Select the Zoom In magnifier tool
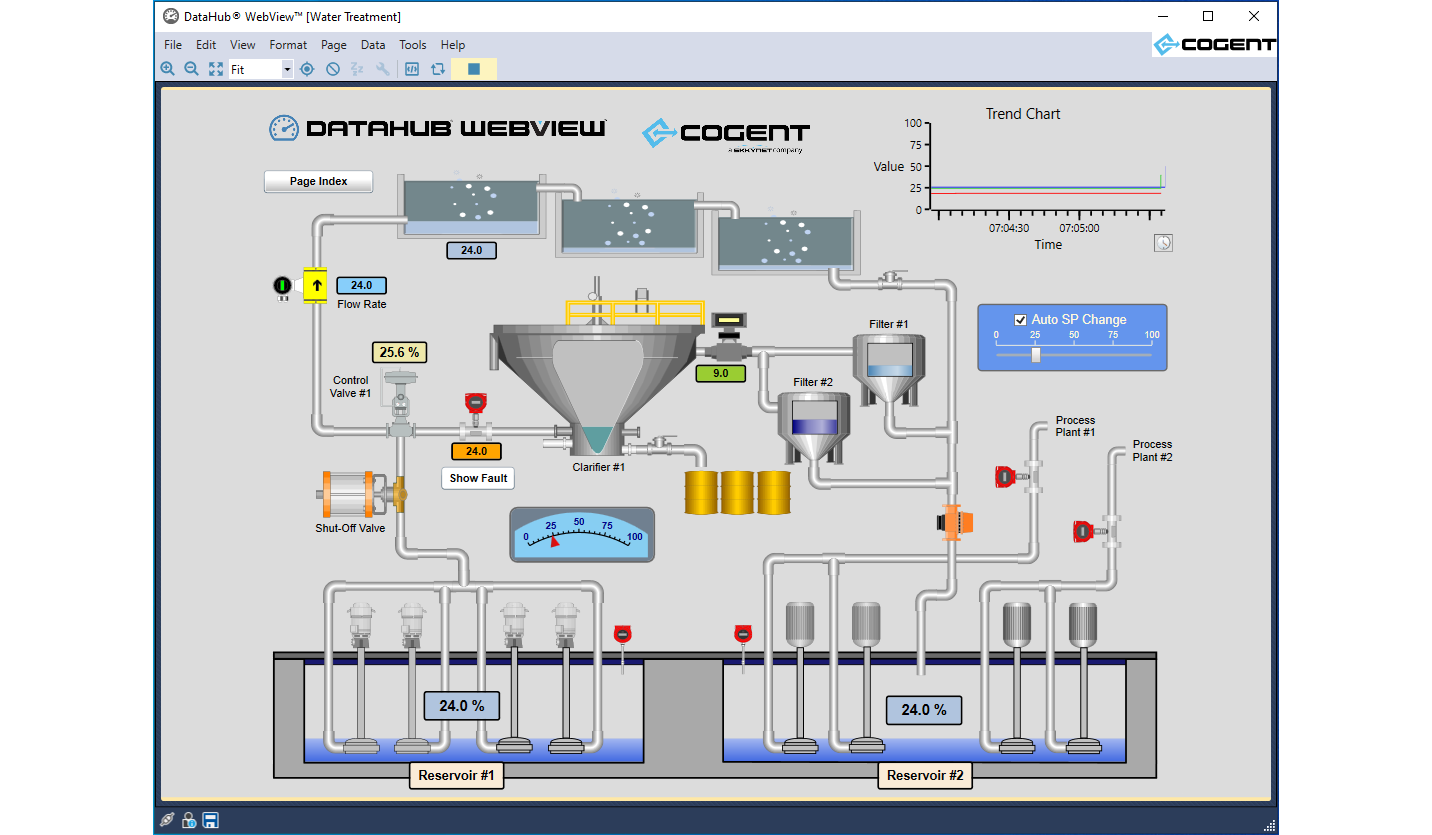1432x835 pixels. pos(168,68)
